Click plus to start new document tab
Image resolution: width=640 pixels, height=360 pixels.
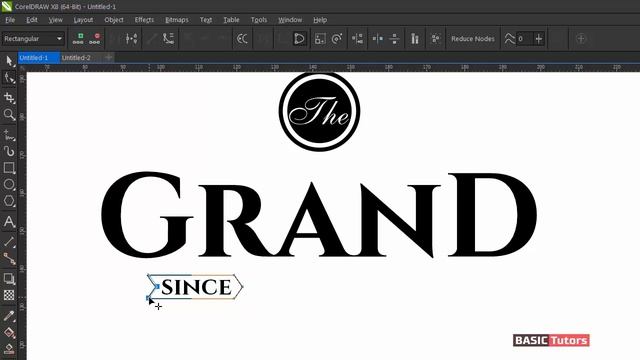[x=108, y=58]
